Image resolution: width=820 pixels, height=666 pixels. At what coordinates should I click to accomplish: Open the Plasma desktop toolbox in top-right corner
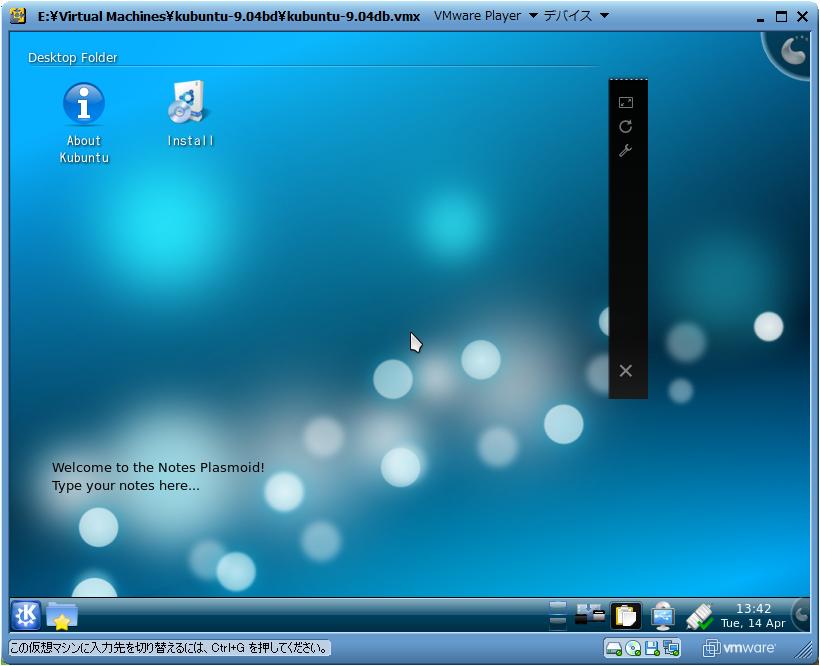(793, 49)
